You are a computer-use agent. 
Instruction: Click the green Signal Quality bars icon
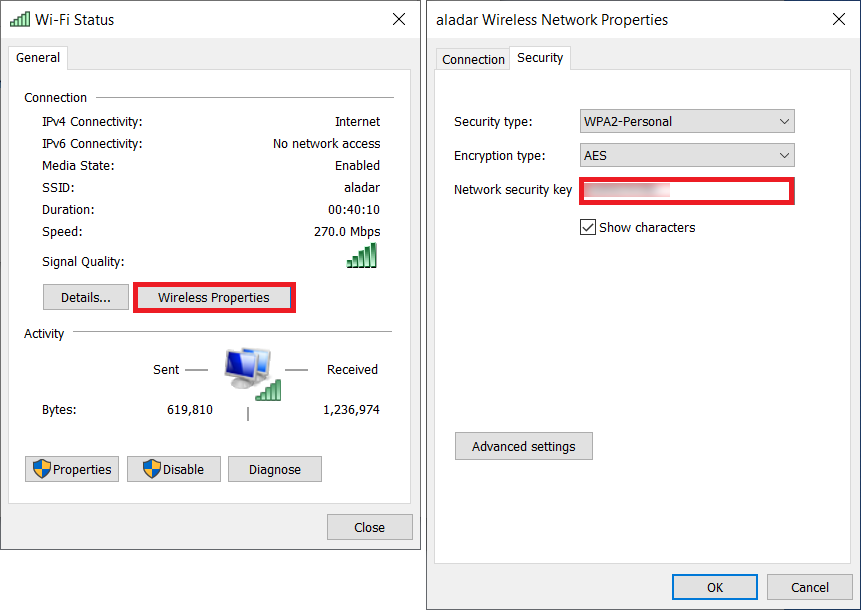pos(361,257)
